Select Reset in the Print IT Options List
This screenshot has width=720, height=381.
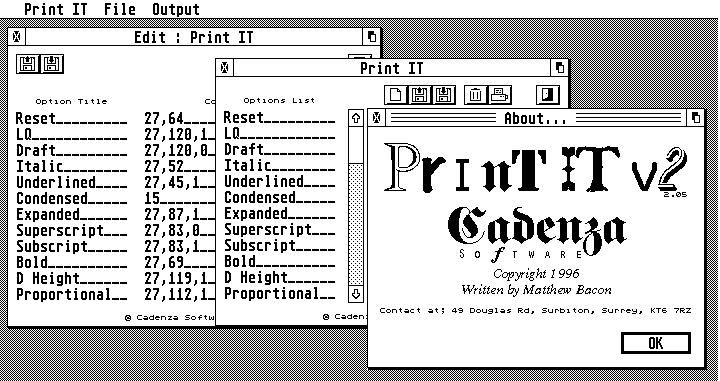279,118
